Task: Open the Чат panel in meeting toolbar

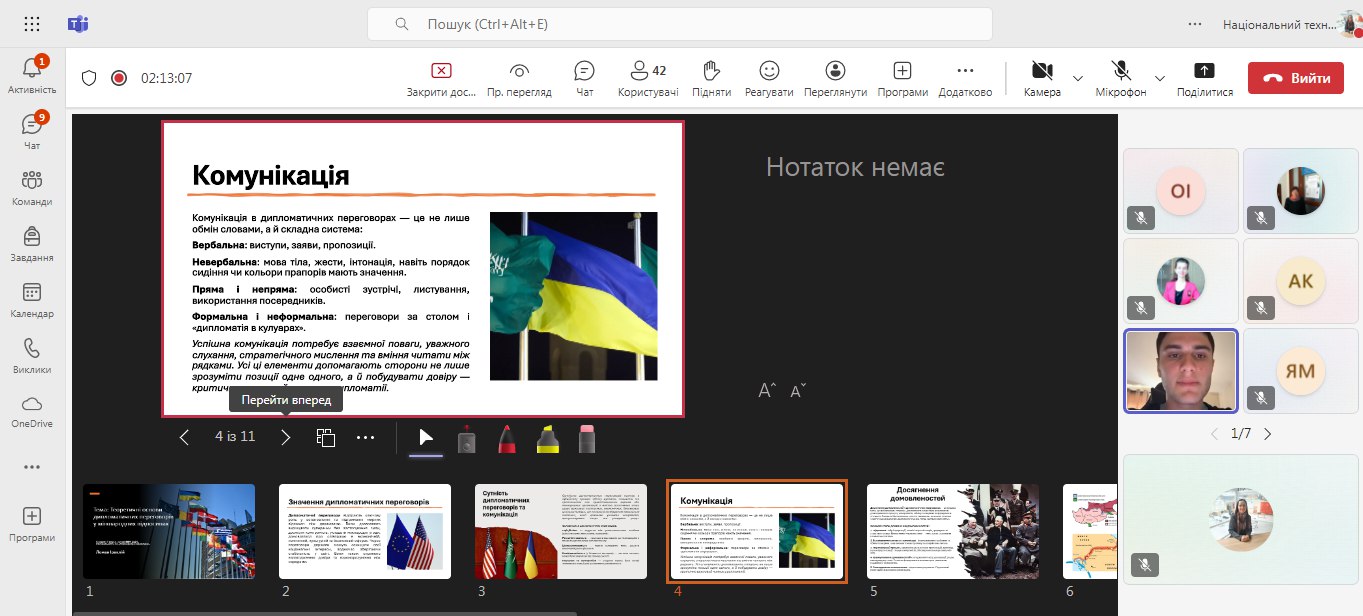Action: (x=584, y=77)
